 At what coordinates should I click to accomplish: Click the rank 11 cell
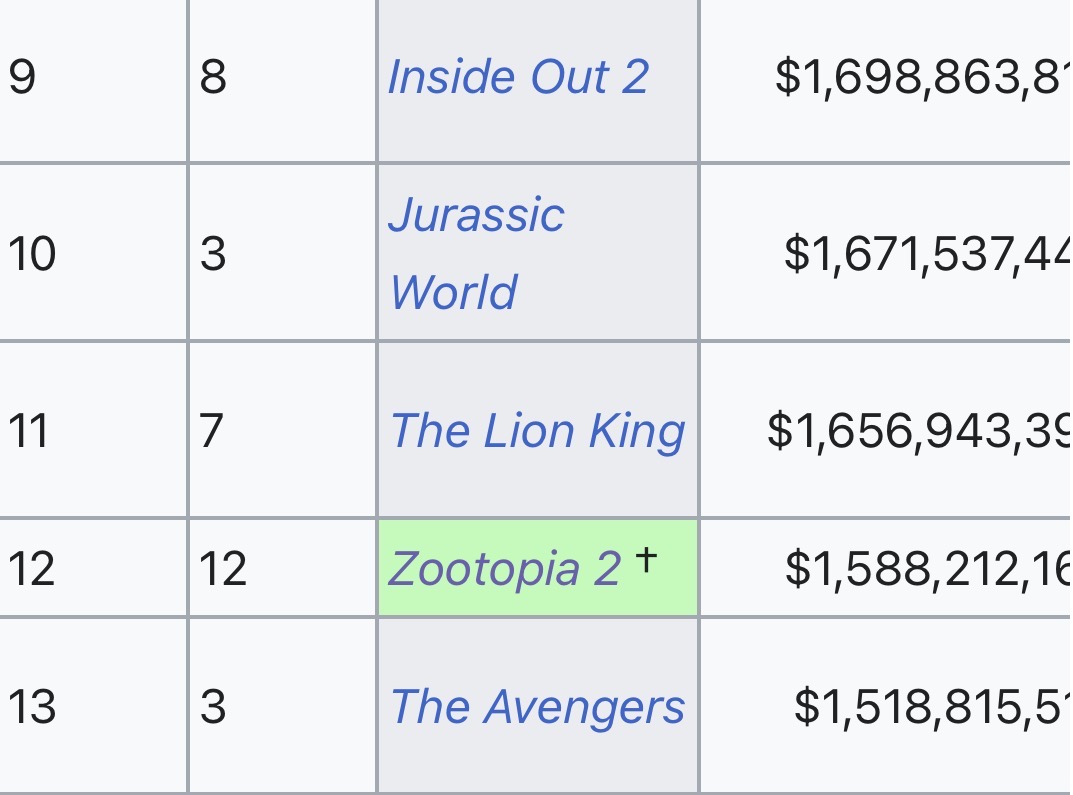click(x=28, y=431)
